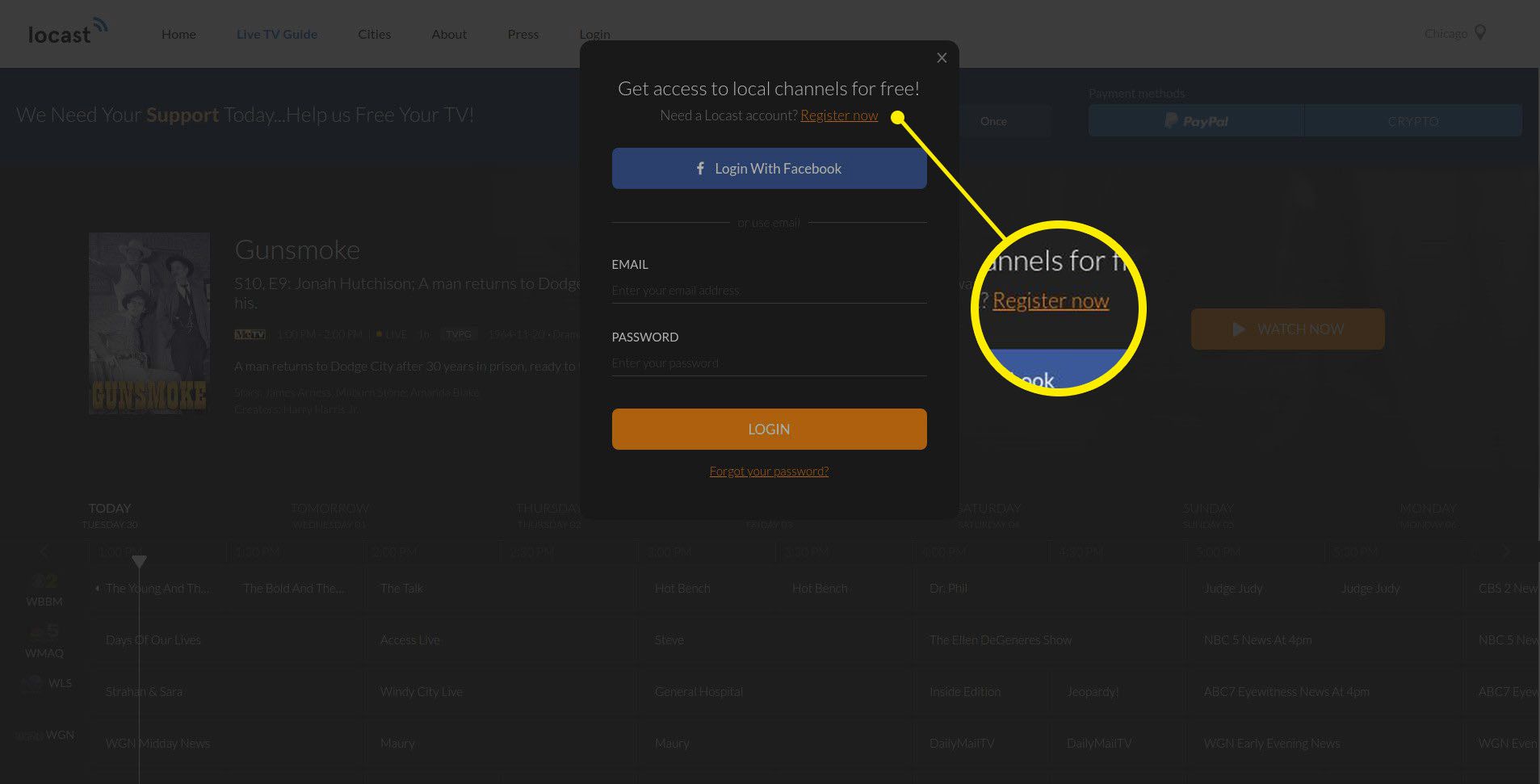Choose the Once donation option

993,121
